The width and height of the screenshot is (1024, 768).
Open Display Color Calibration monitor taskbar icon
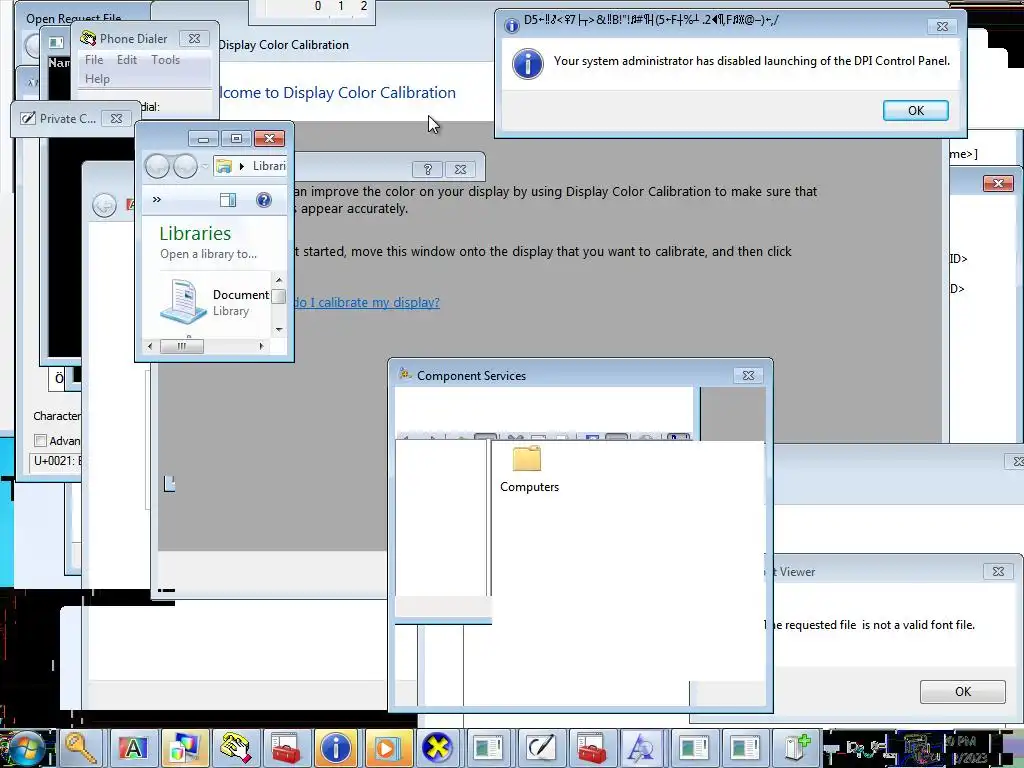185,748
